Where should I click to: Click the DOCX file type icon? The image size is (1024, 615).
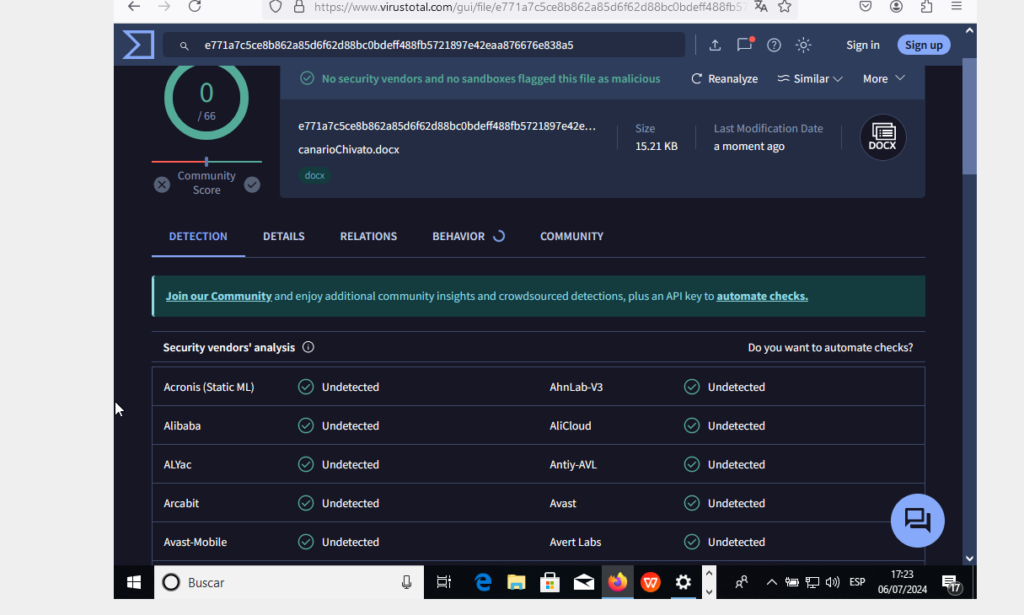point(883,137)
